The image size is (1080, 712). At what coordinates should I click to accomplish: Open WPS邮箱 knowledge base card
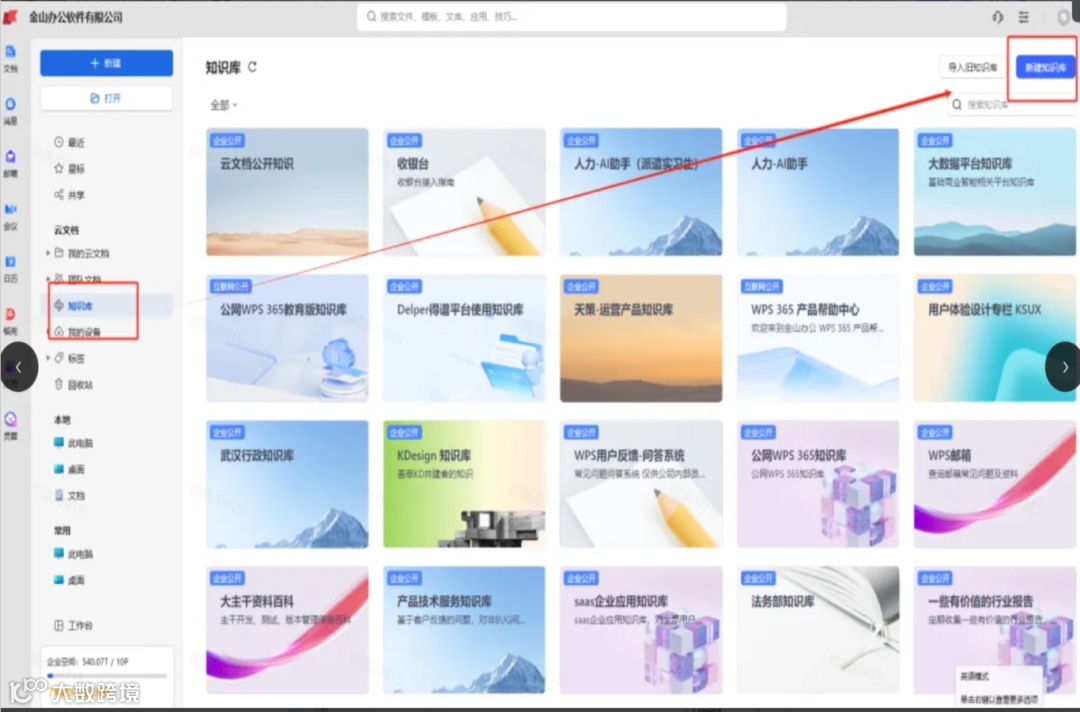(x=995, y=484)
